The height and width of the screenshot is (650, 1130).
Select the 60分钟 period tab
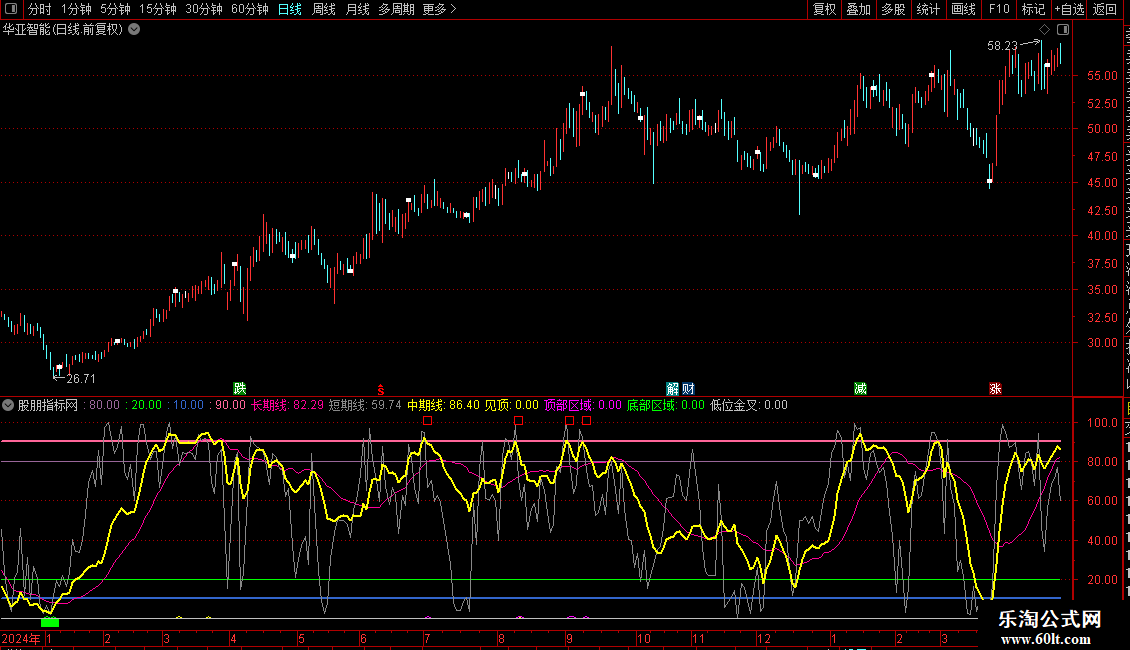[249, 9]
